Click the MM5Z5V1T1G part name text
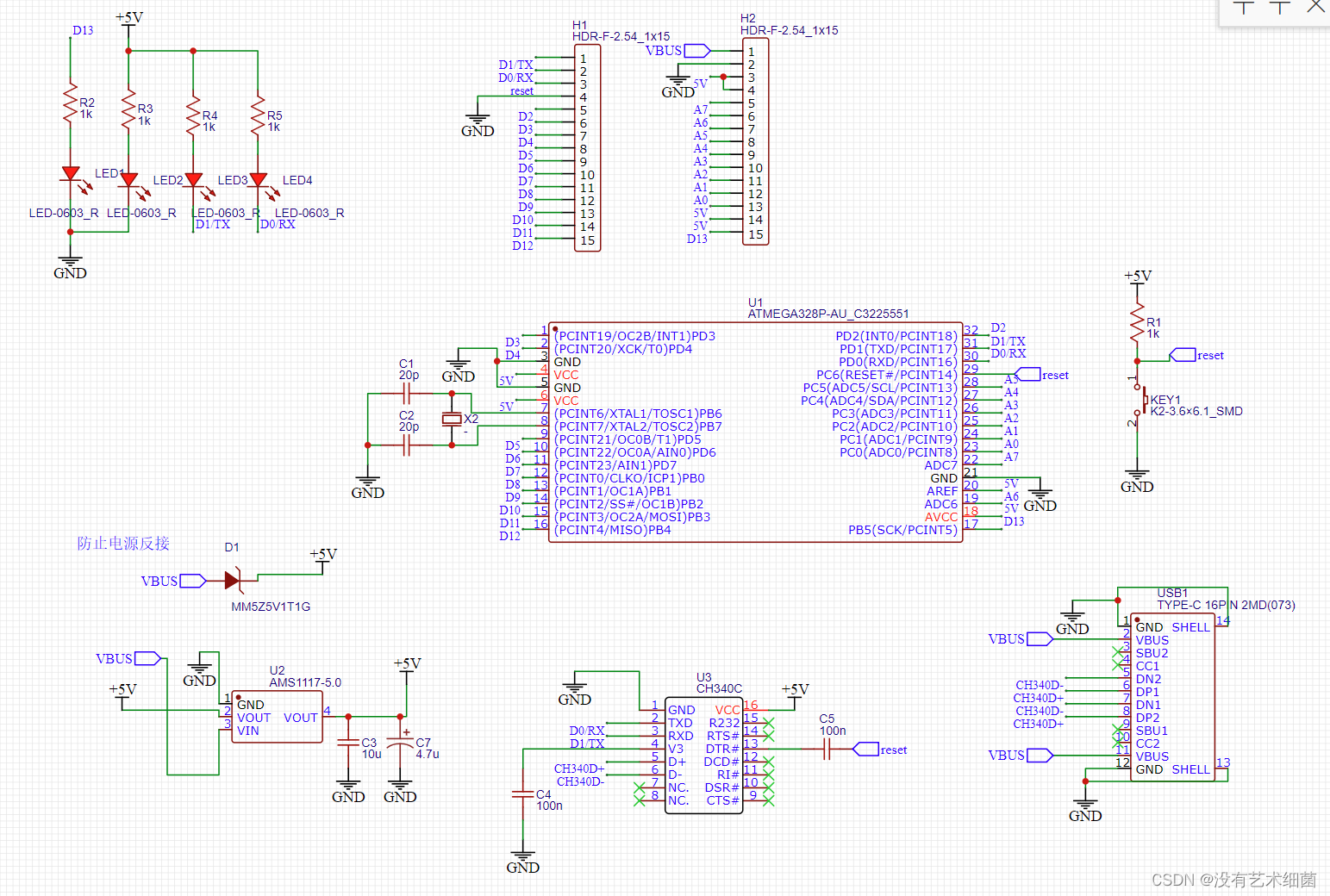Viewport: 1330px width, 896px height. pyautogui.click(x=271, y=607)
